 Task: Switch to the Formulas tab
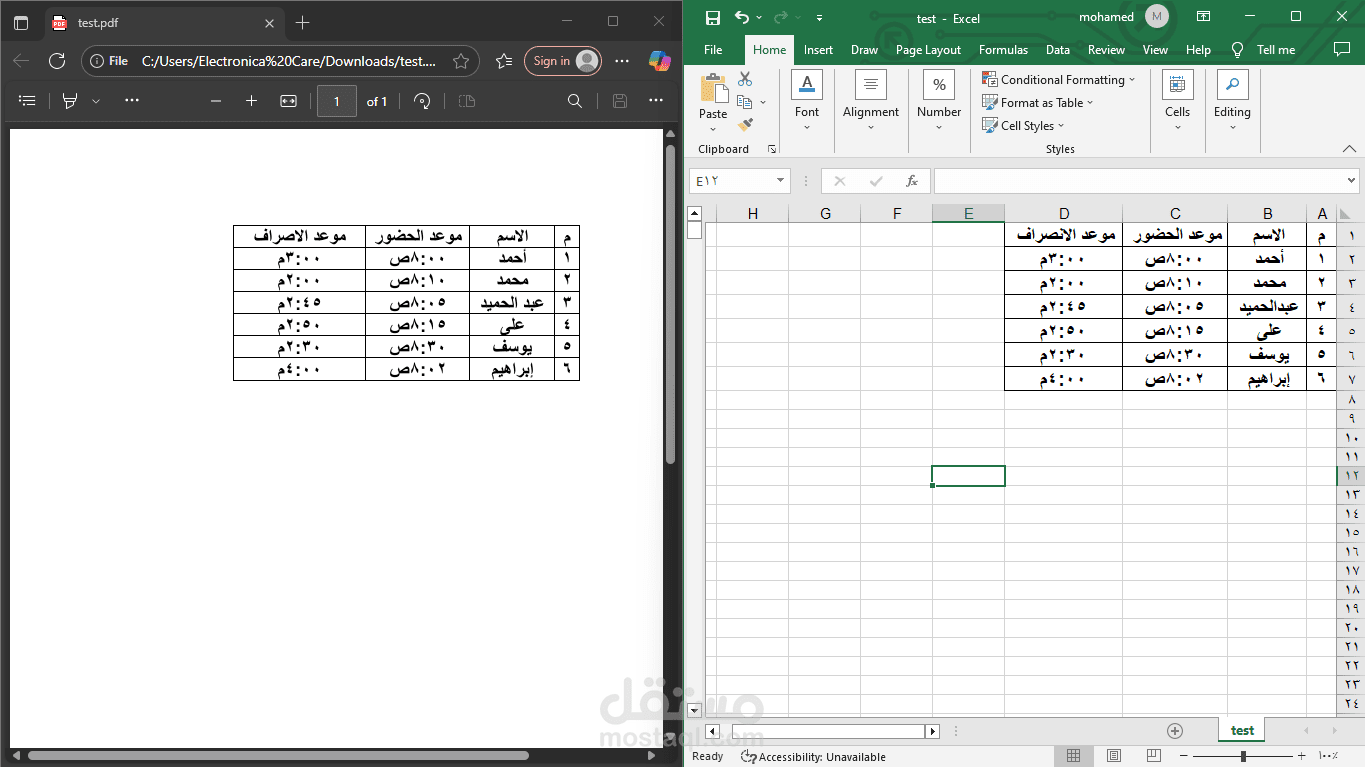coord(1003,50)
